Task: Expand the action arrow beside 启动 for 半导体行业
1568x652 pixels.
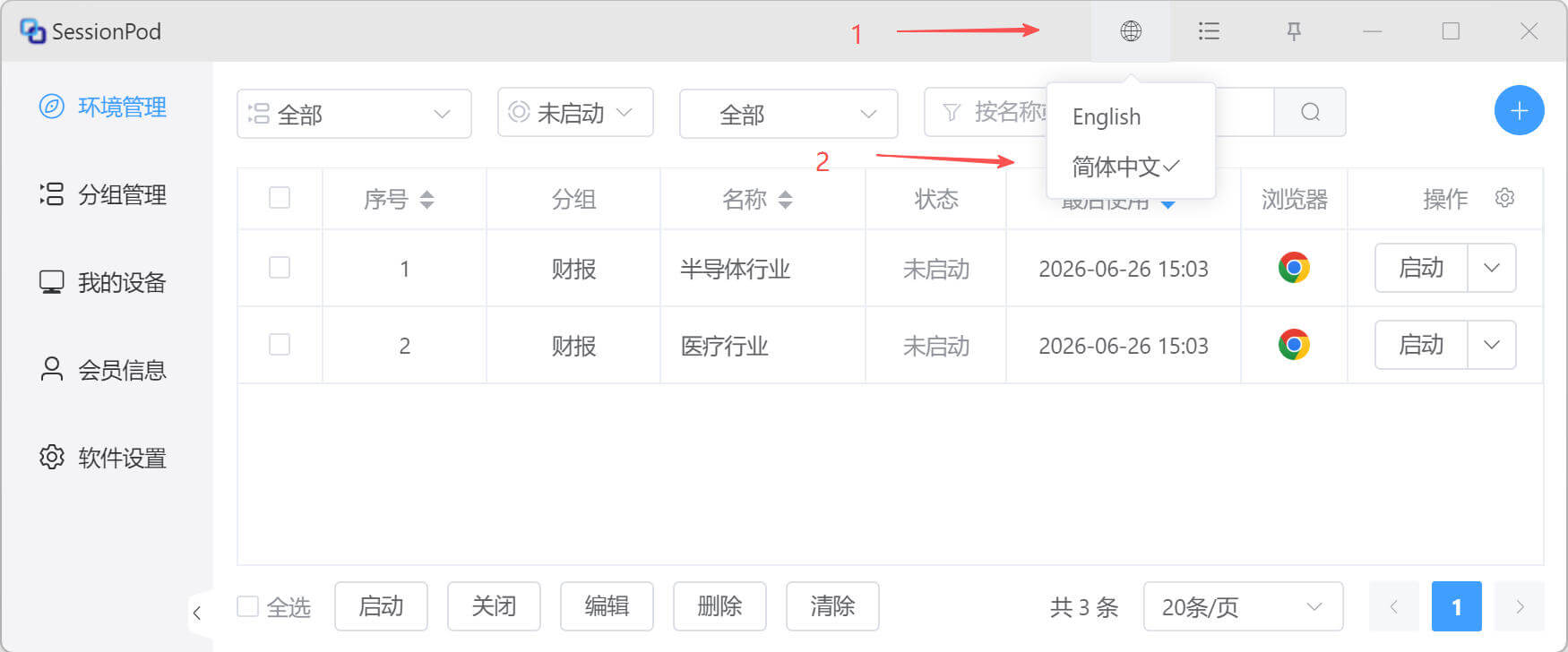Action: (1492, 268)
